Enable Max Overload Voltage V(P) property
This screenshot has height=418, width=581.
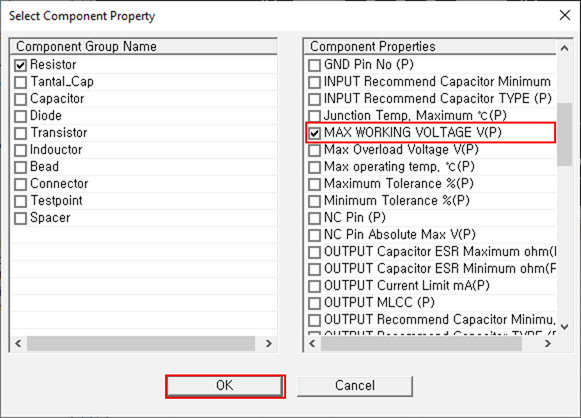tap(314, 150)
